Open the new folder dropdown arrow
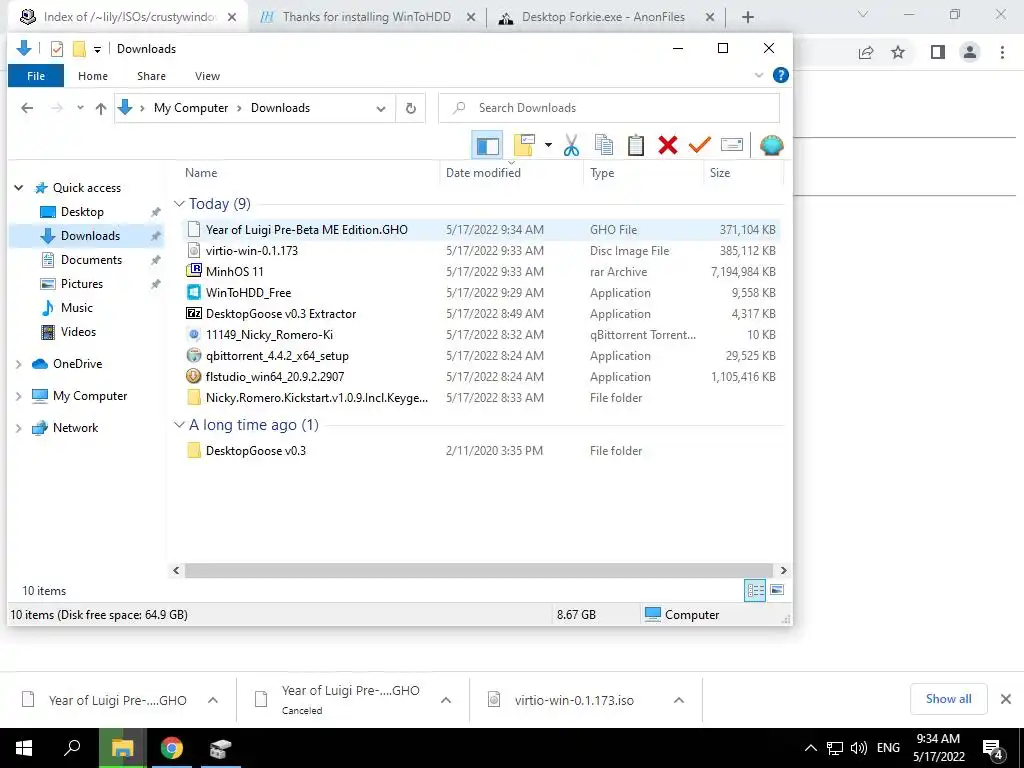The width and height of the screenshot is (1024, 768). pyautogui.click(x=549, y=145)
